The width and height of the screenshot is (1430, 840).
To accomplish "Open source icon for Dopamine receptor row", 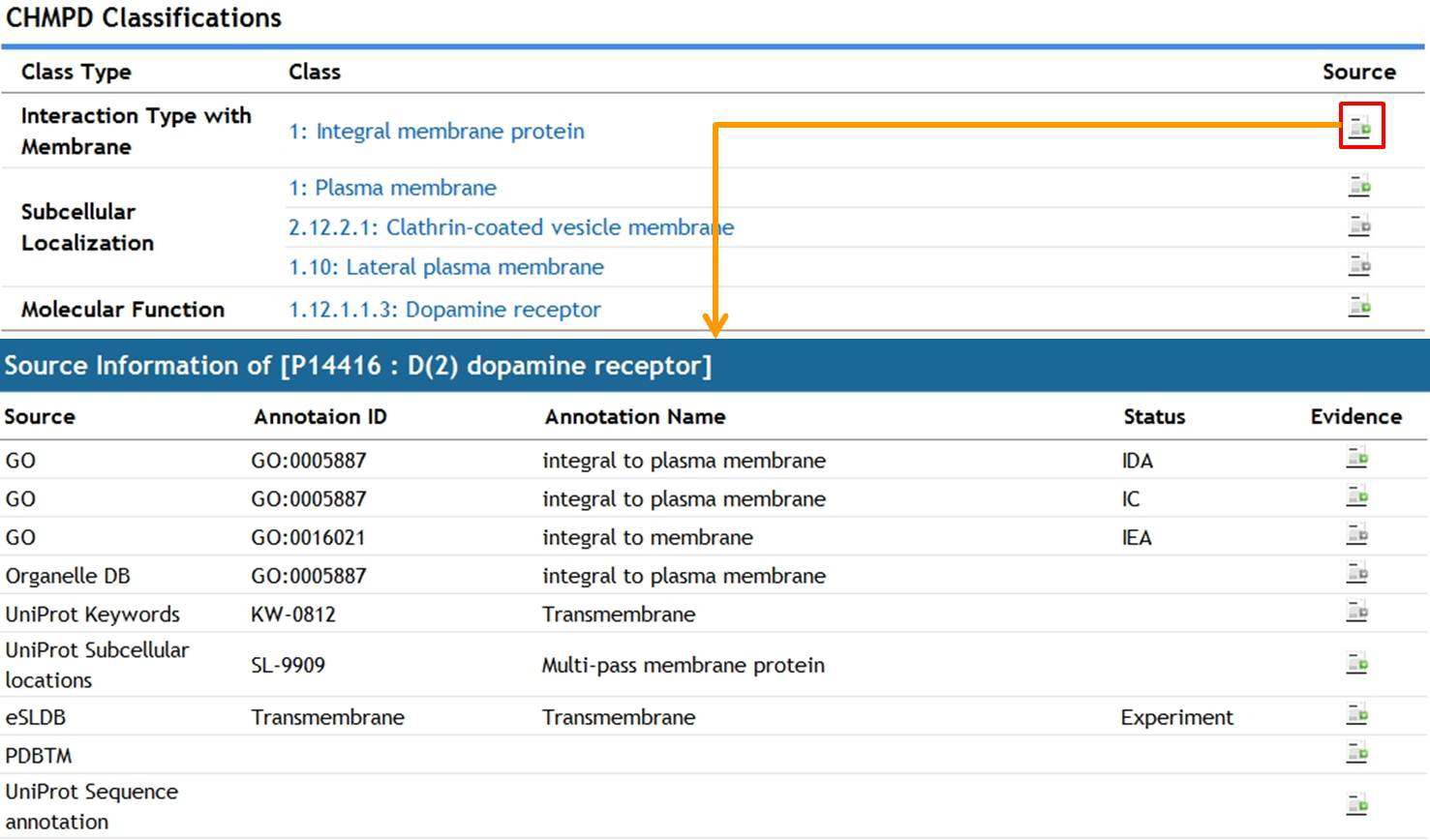I will click(1359, 306).
